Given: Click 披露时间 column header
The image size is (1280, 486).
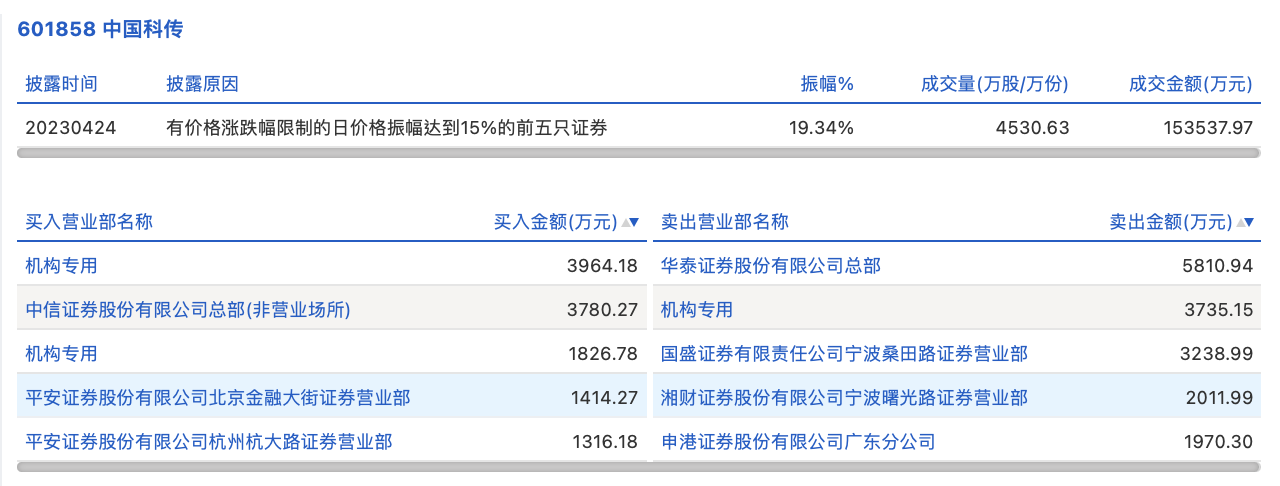Looking at the screenshot, I should [x=62, y=84].
